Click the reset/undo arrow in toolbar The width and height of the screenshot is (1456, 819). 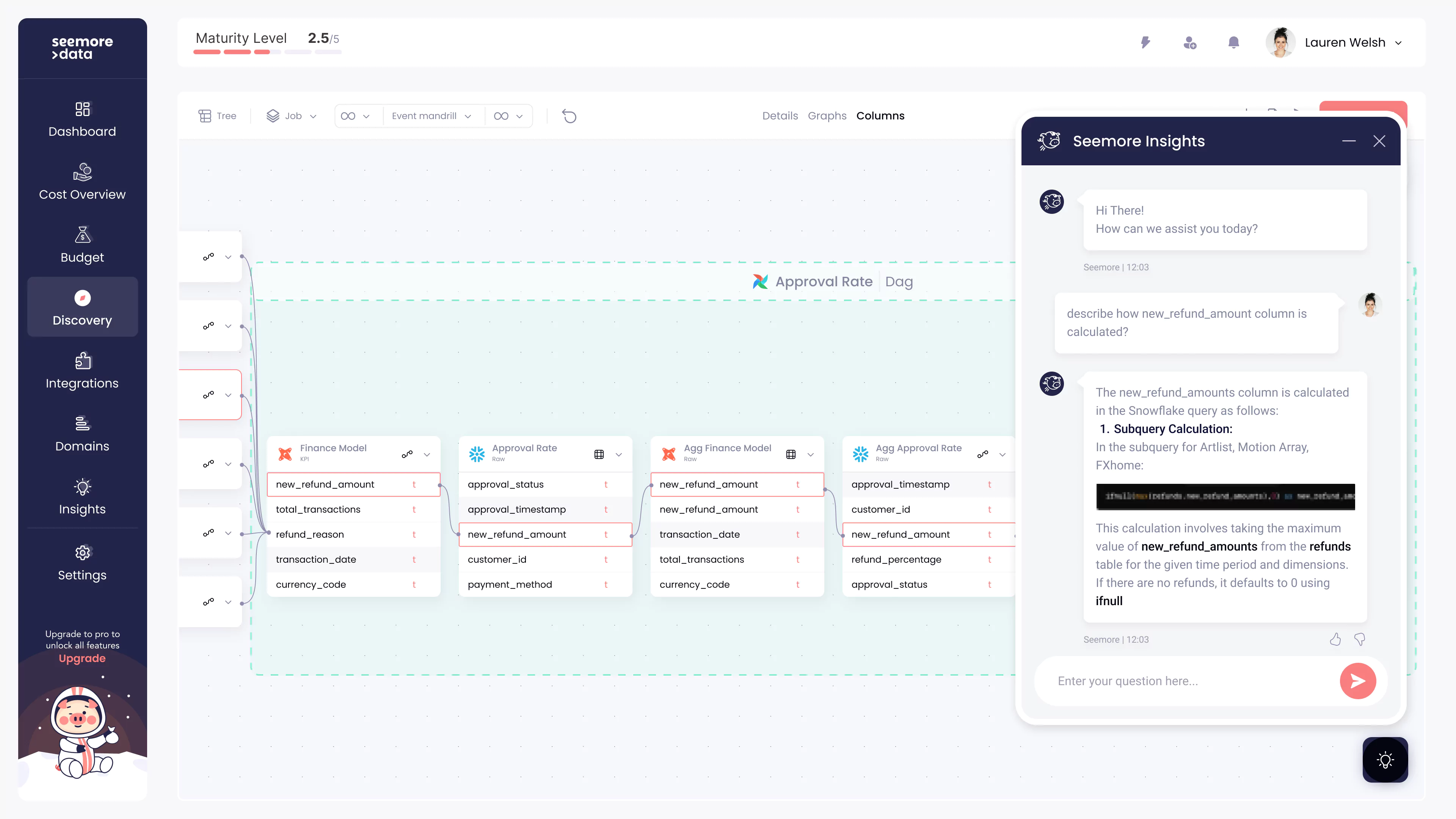pyautogui.click(x=569, y=116)
